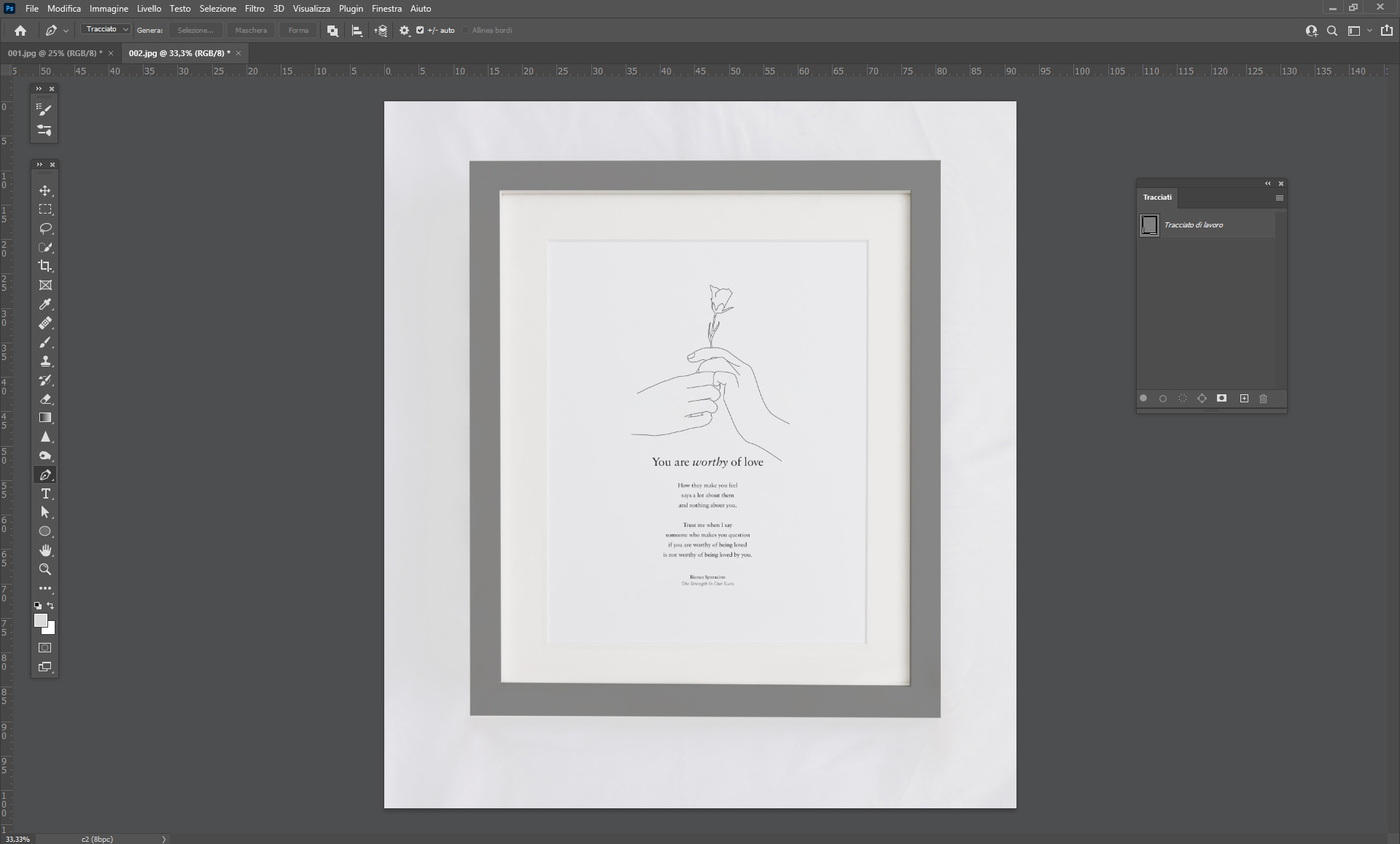Select the Lasso tool
The image size is (1400, 844).
tap(45, 228)
